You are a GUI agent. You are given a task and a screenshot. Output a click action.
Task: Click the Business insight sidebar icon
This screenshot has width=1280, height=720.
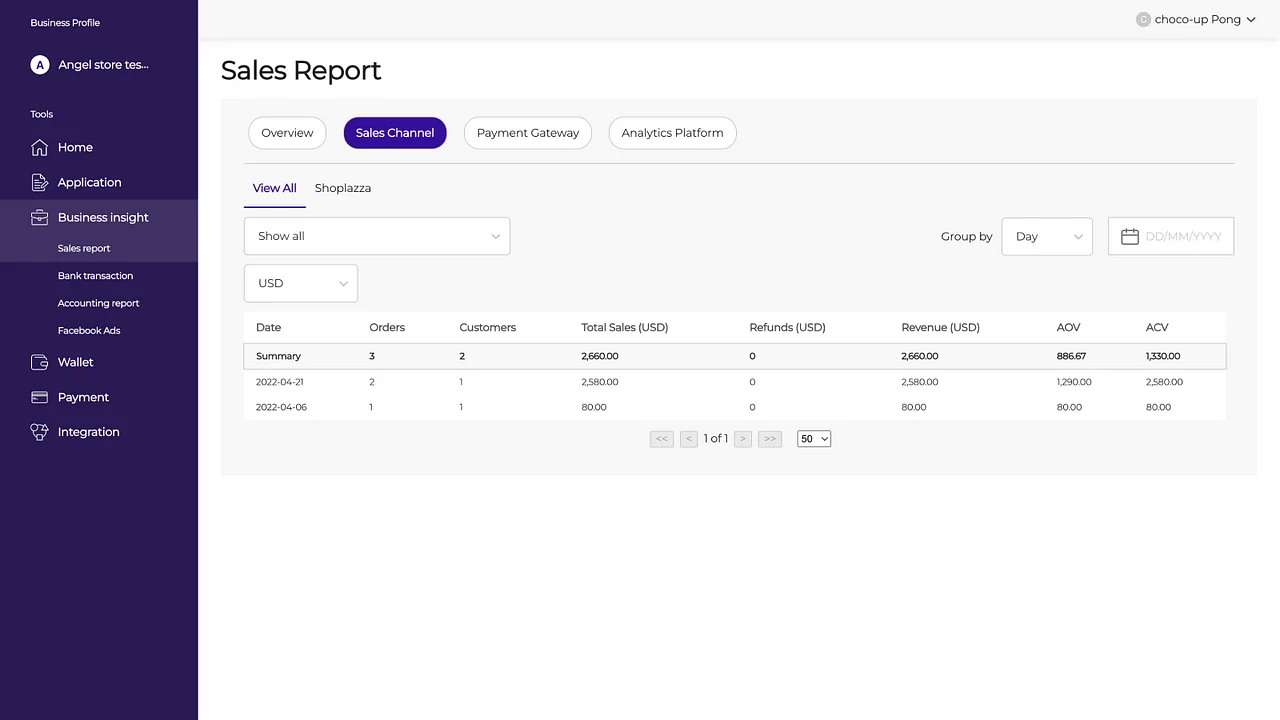40,217
